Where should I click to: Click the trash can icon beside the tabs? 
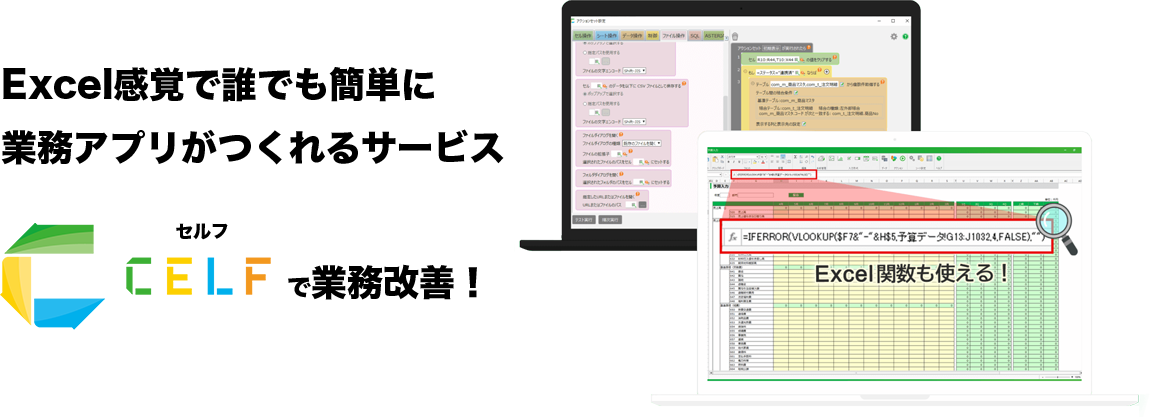click(735, 37)
